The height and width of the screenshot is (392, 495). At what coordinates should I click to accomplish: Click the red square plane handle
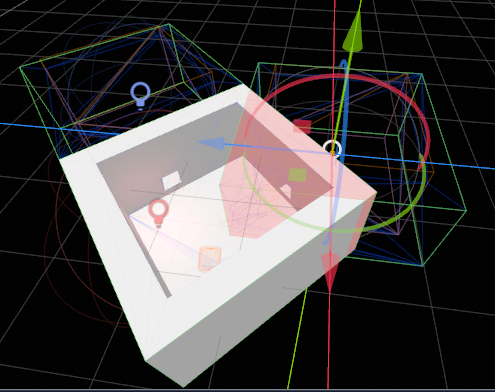click(x=302, y=127)
